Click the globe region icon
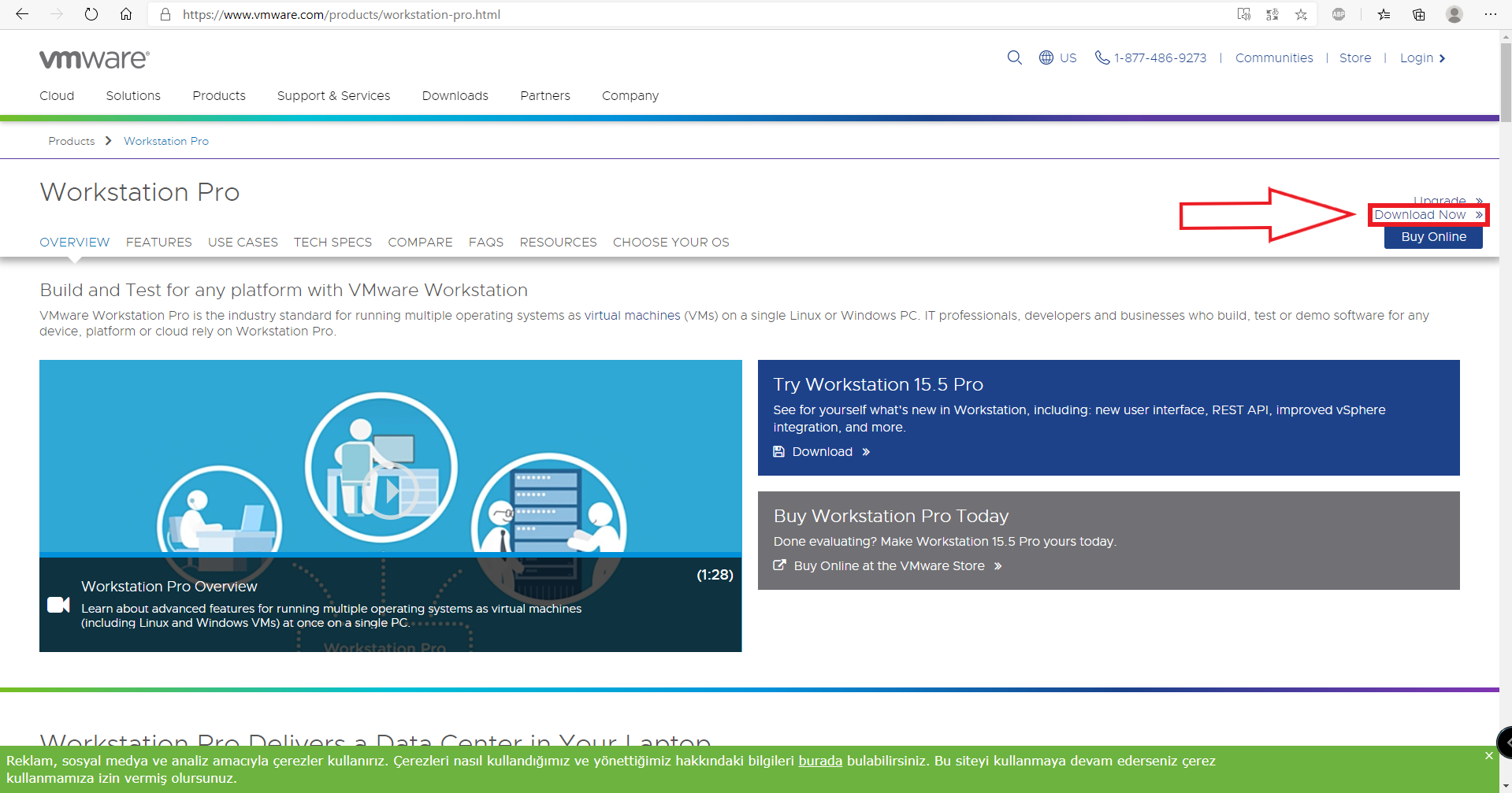The width and height of the screenshot is (1512, 793). (x=1046, y=57)
